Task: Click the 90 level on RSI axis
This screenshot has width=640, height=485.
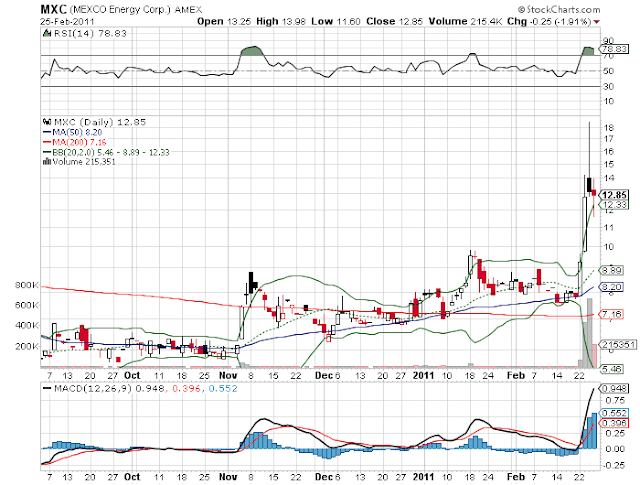Action: click(x=608, y=40)
